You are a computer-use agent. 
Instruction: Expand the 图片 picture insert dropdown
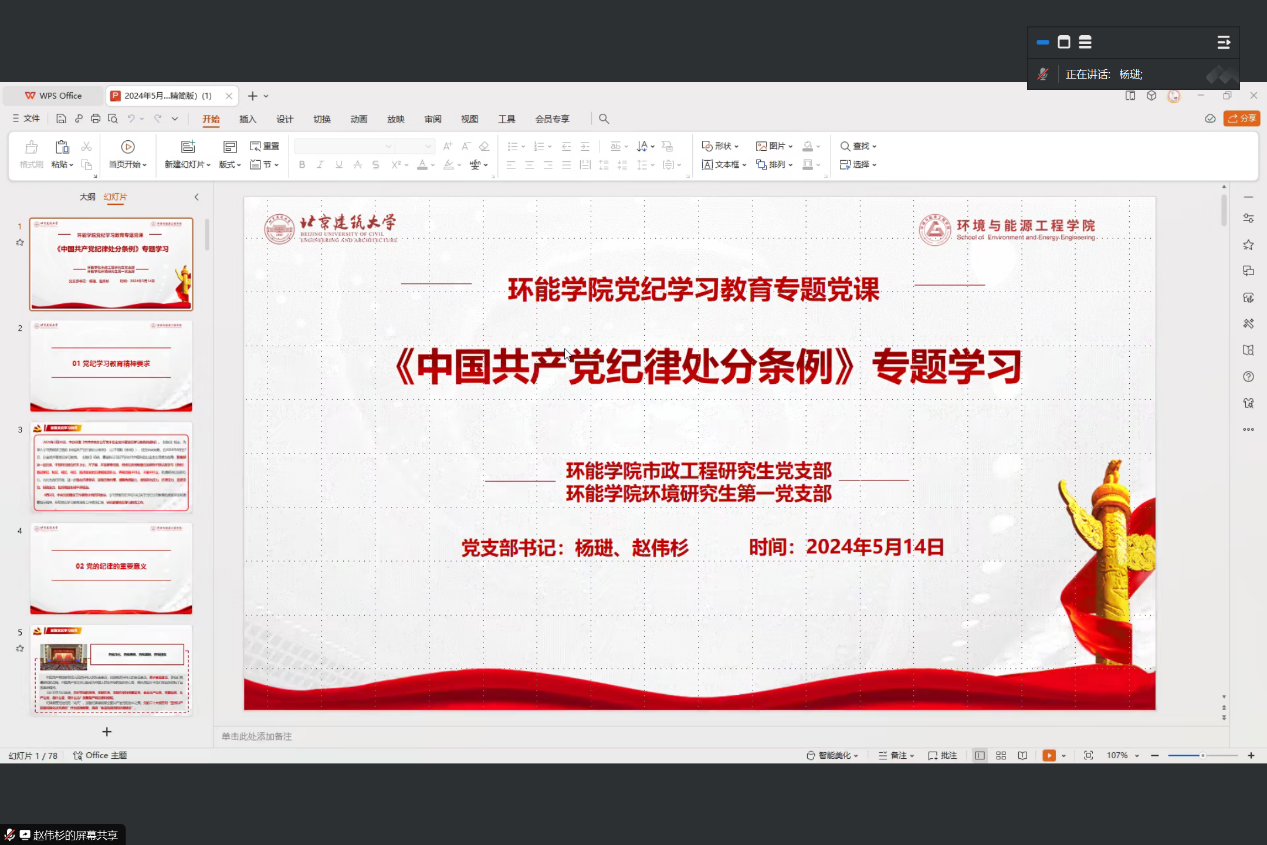tap(791, 146)
